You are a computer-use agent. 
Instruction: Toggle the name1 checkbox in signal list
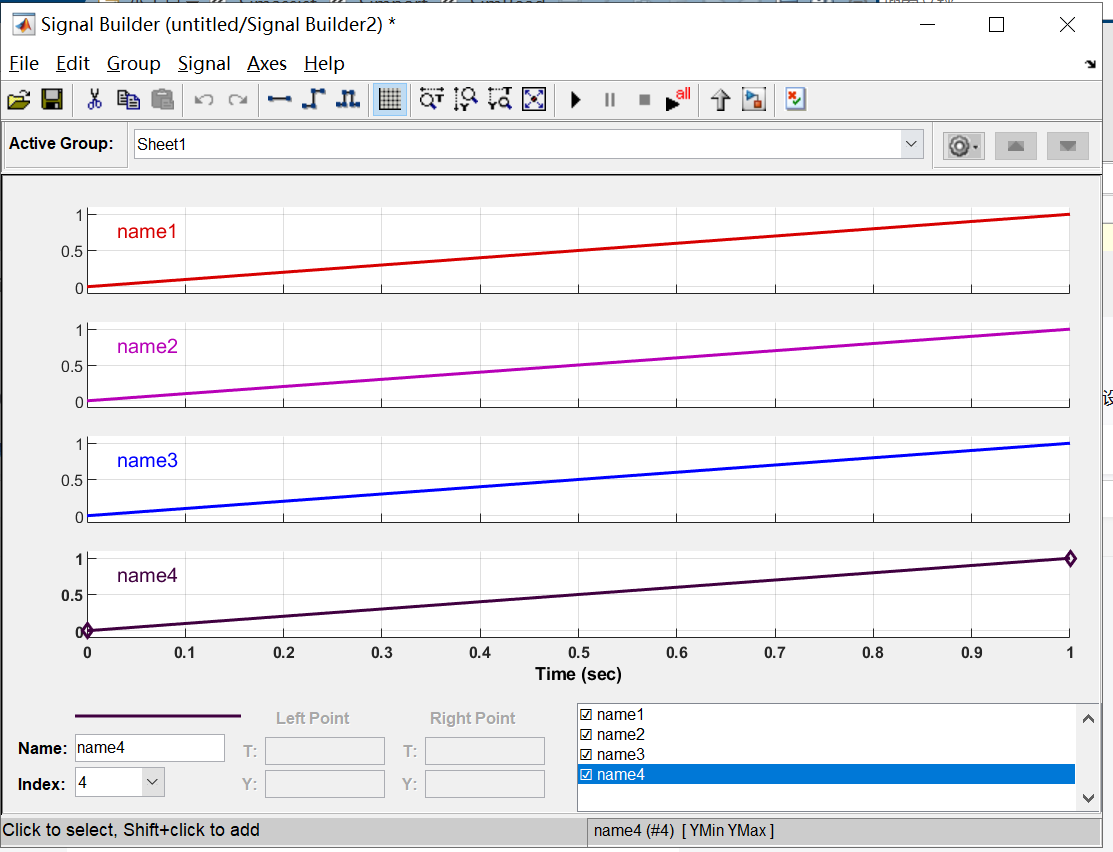586,714
